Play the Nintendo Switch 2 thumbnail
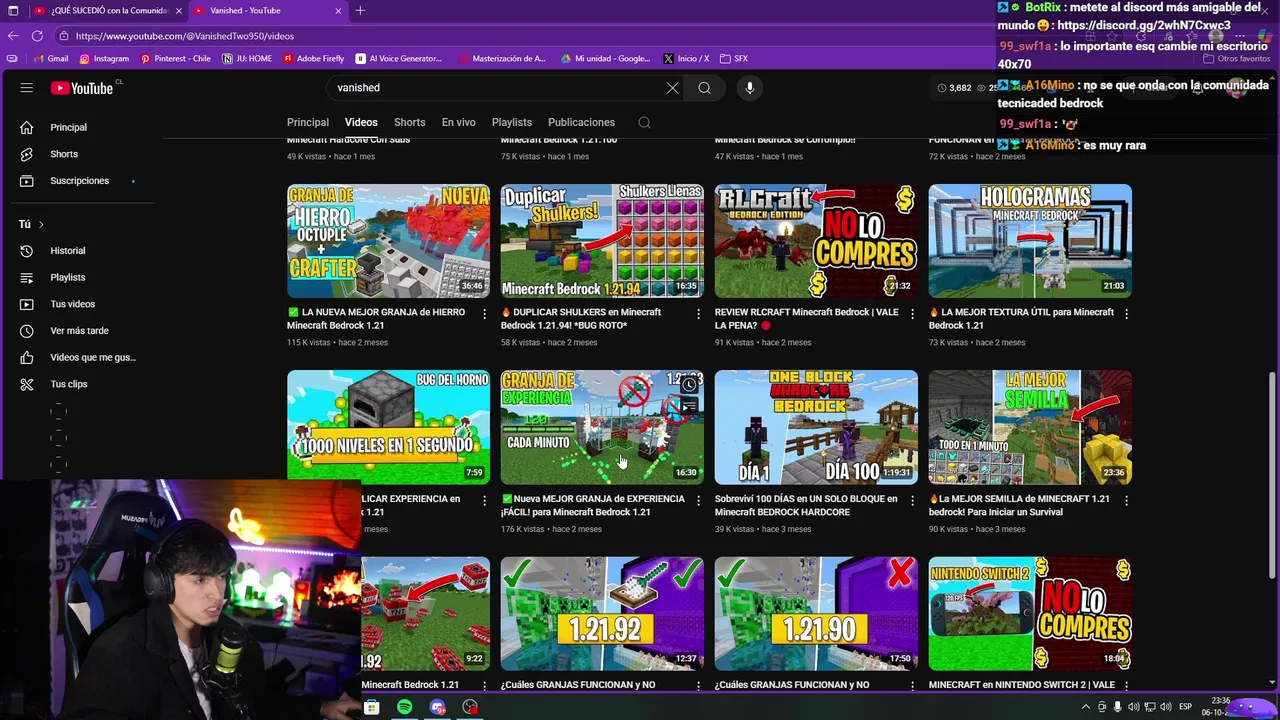 click(x=1030, y=613)
